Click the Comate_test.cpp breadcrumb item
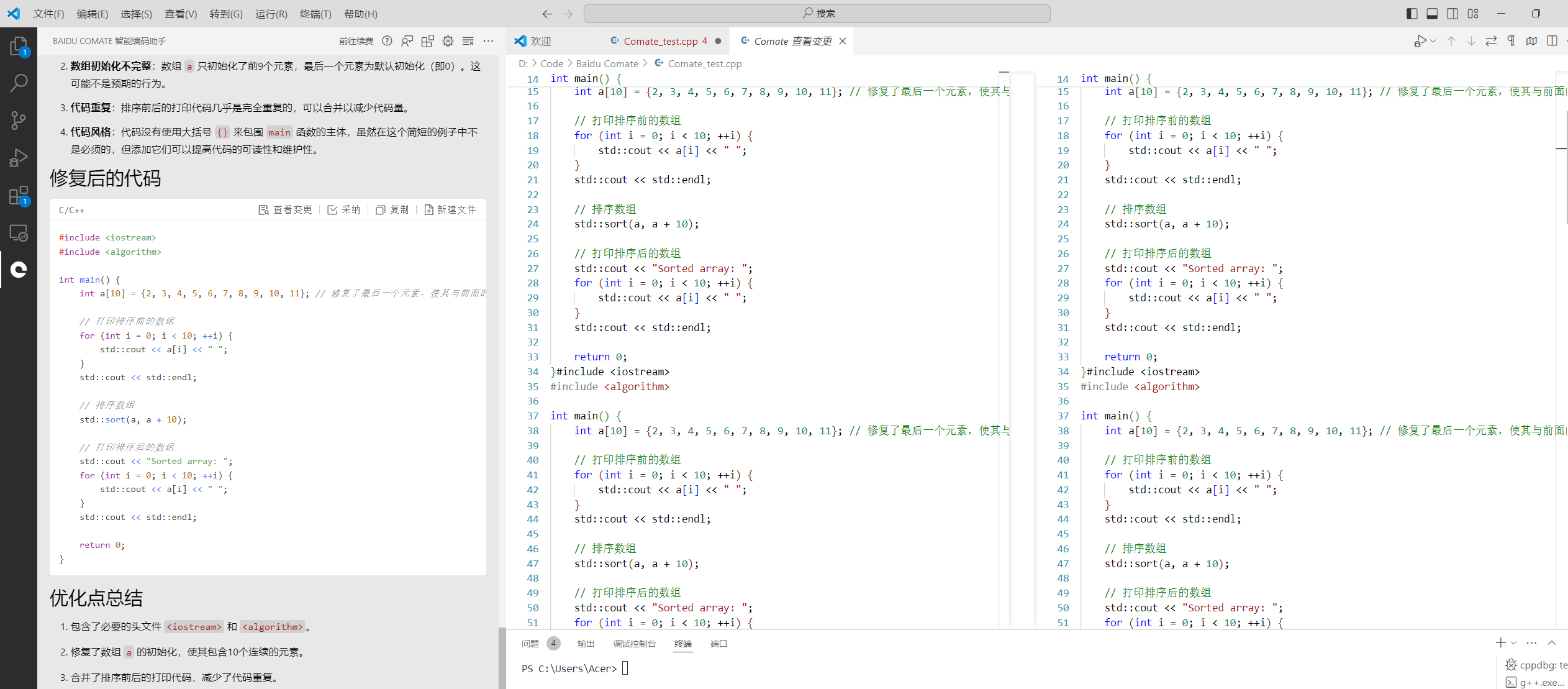Viewport: 1568px width, 689px height. 698,63
